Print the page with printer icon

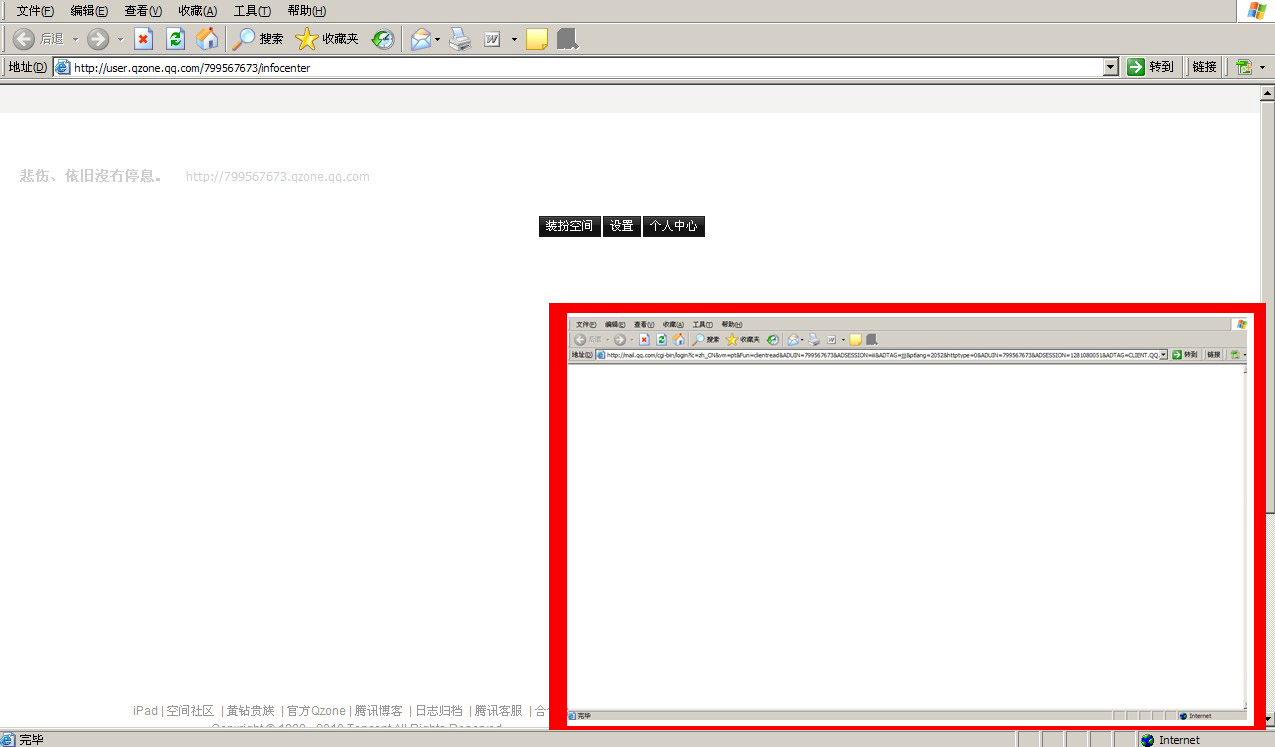tap(460, 39)
